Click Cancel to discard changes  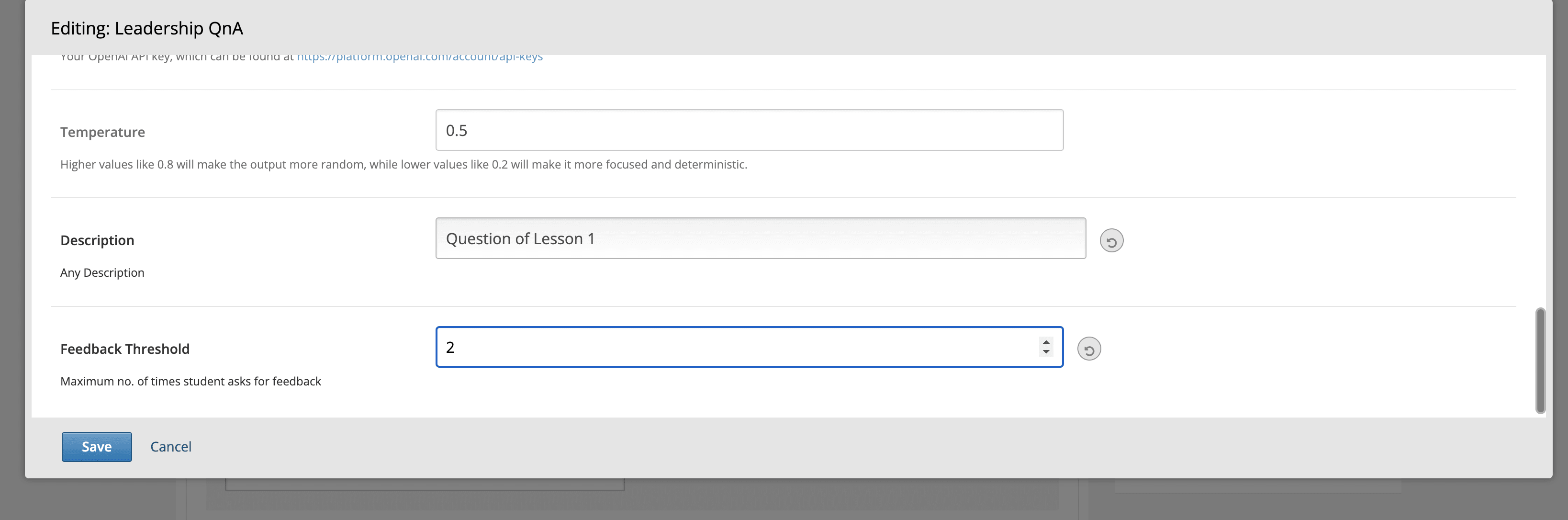pos(170,446)
